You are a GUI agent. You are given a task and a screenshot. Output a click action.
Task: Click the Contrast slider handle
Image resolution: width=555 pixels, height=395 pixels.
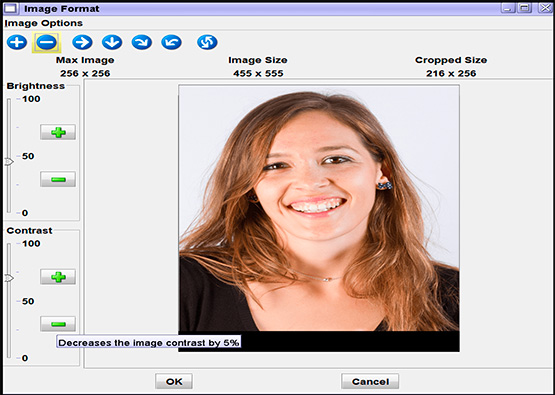tap(9, 279)
